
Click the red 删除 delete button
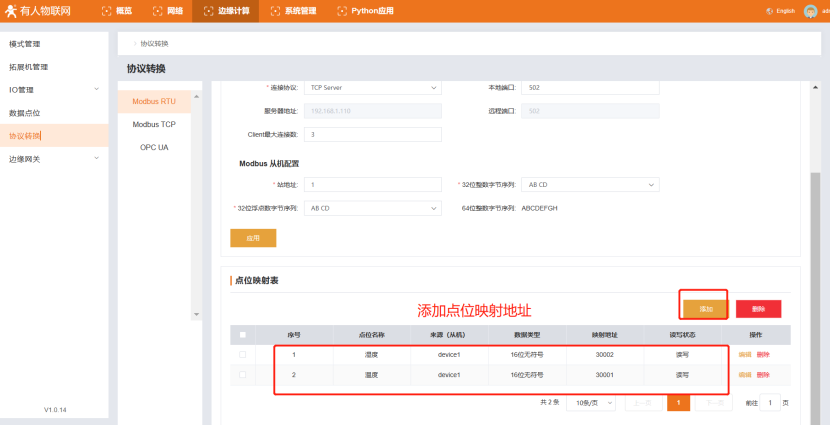tap(758, 309)
